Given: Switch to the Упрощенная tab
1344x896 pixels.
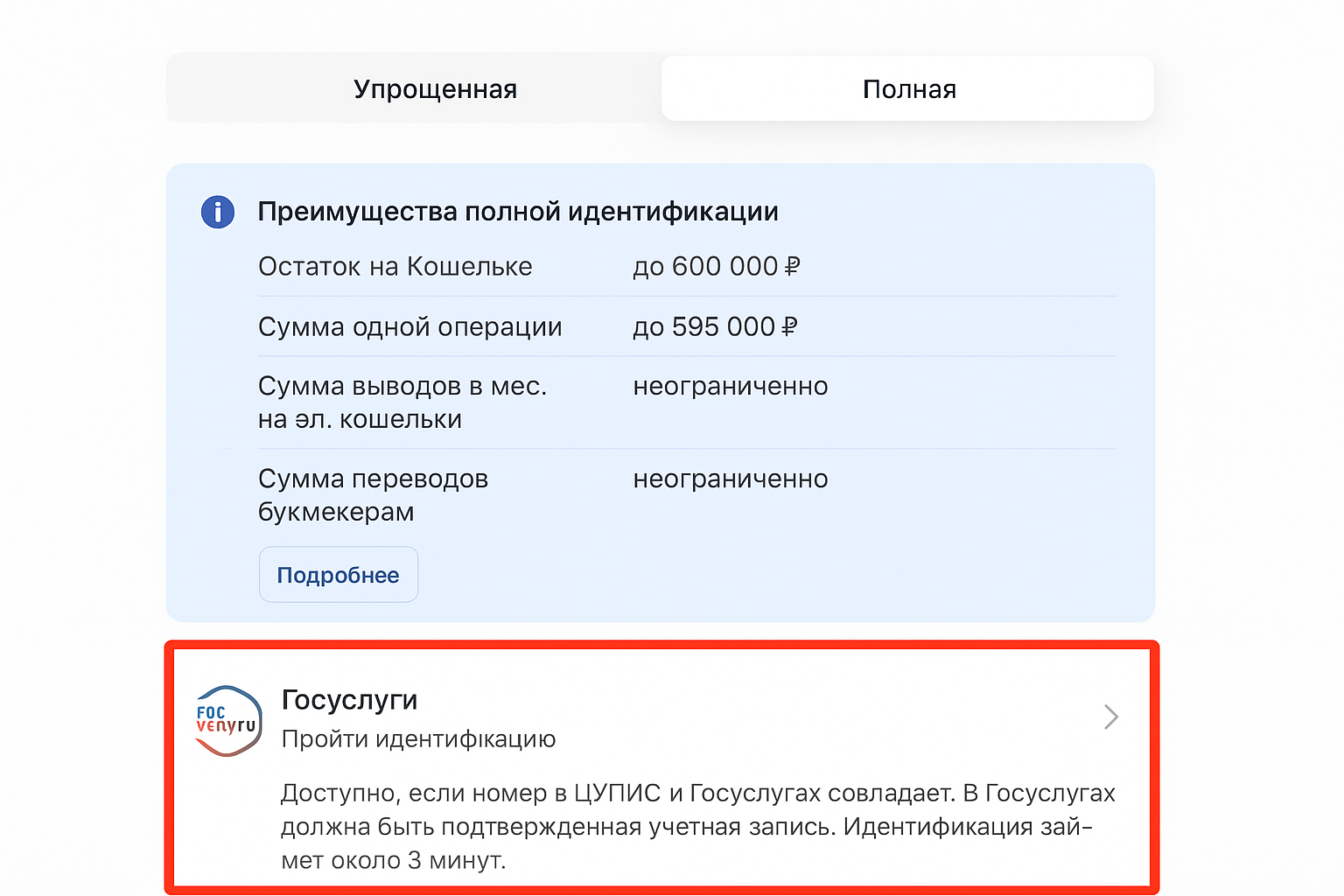Looking at the screenshot, I should (435, 88).
